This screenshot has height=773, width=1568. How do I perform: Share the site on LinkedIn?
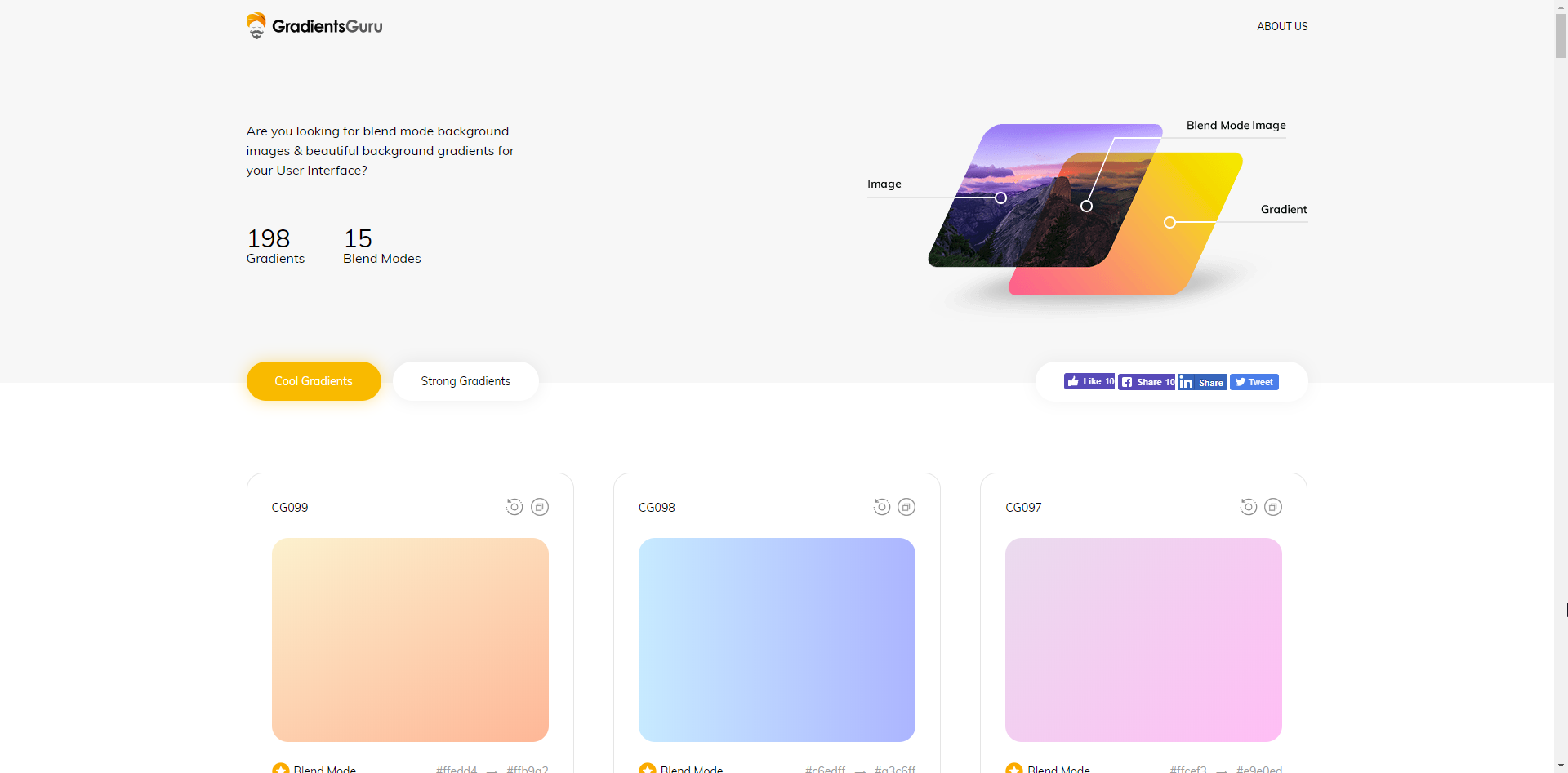(x=1201, y=382)
